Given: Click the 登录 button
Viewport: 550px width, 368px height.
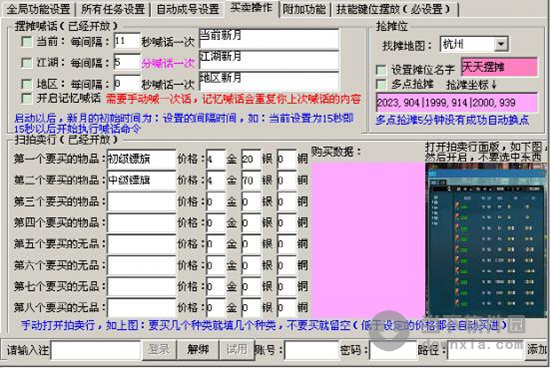Looking at the screenshot, I should [x=159, y=349].
